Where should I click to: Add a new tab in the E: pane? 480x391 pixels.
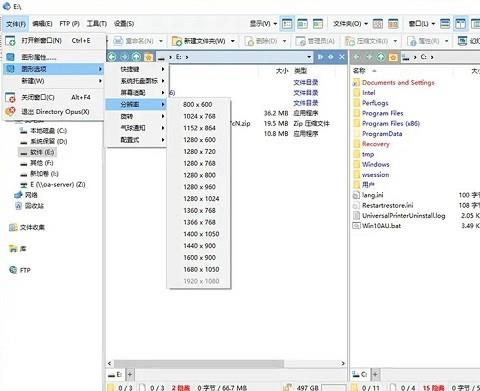click(130, 375)
